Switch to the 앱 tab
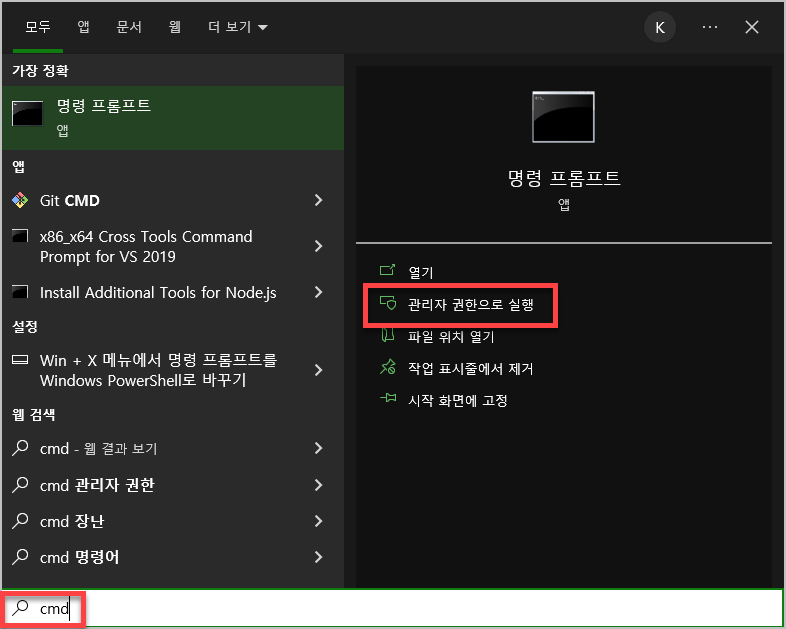The width and height of the screenshot is (786, 629). pyautogui.click(x=84, y=27)
